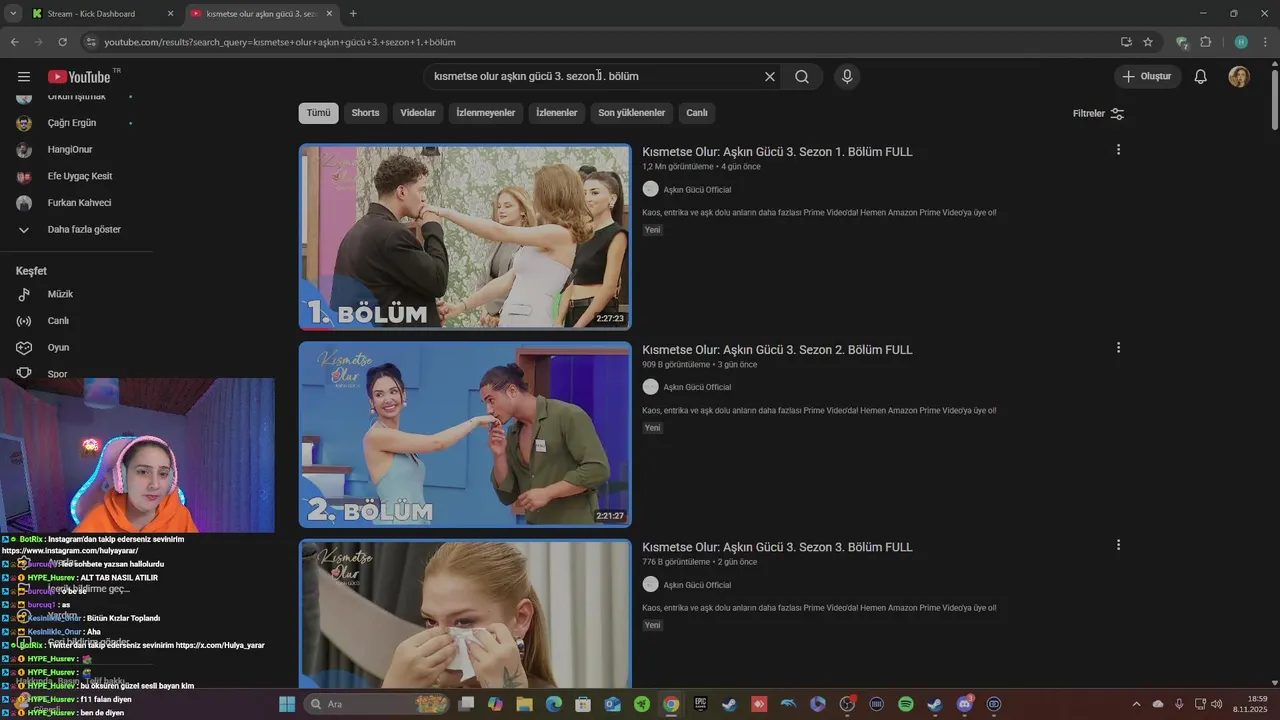1280x720 pixels.
Task: Click the Windows taskbar search box
Action: (x=377, y=704)
